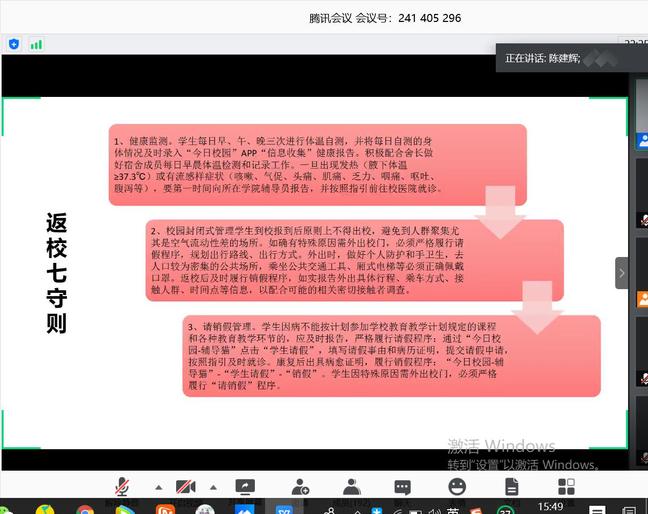The image size is (648, 514).
Task: Click the speaking indicator for 陈建辉
Action: tap(543, 58)
